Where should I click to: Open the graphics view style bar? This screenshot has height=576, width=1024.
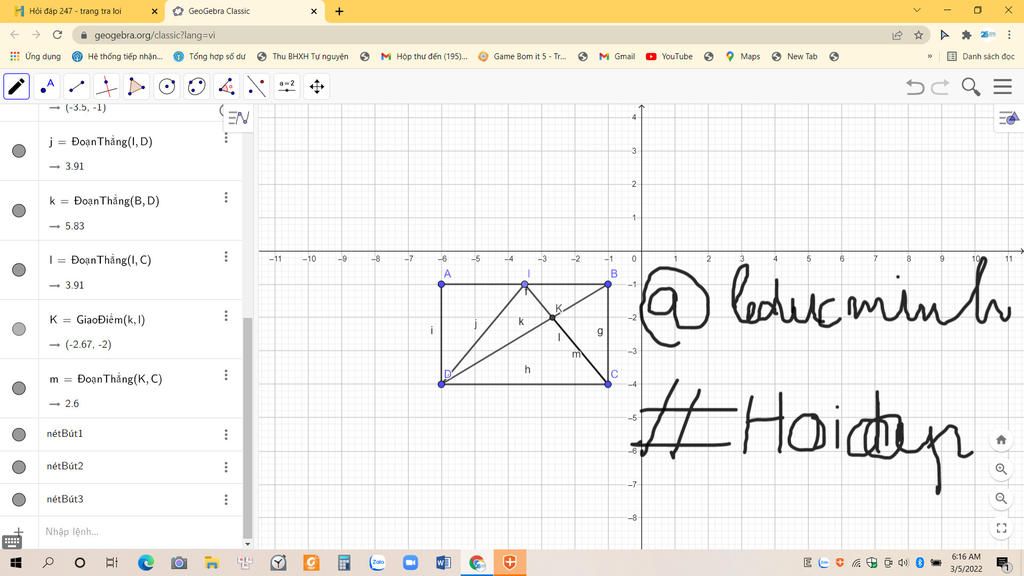(x=1009, y=118)
